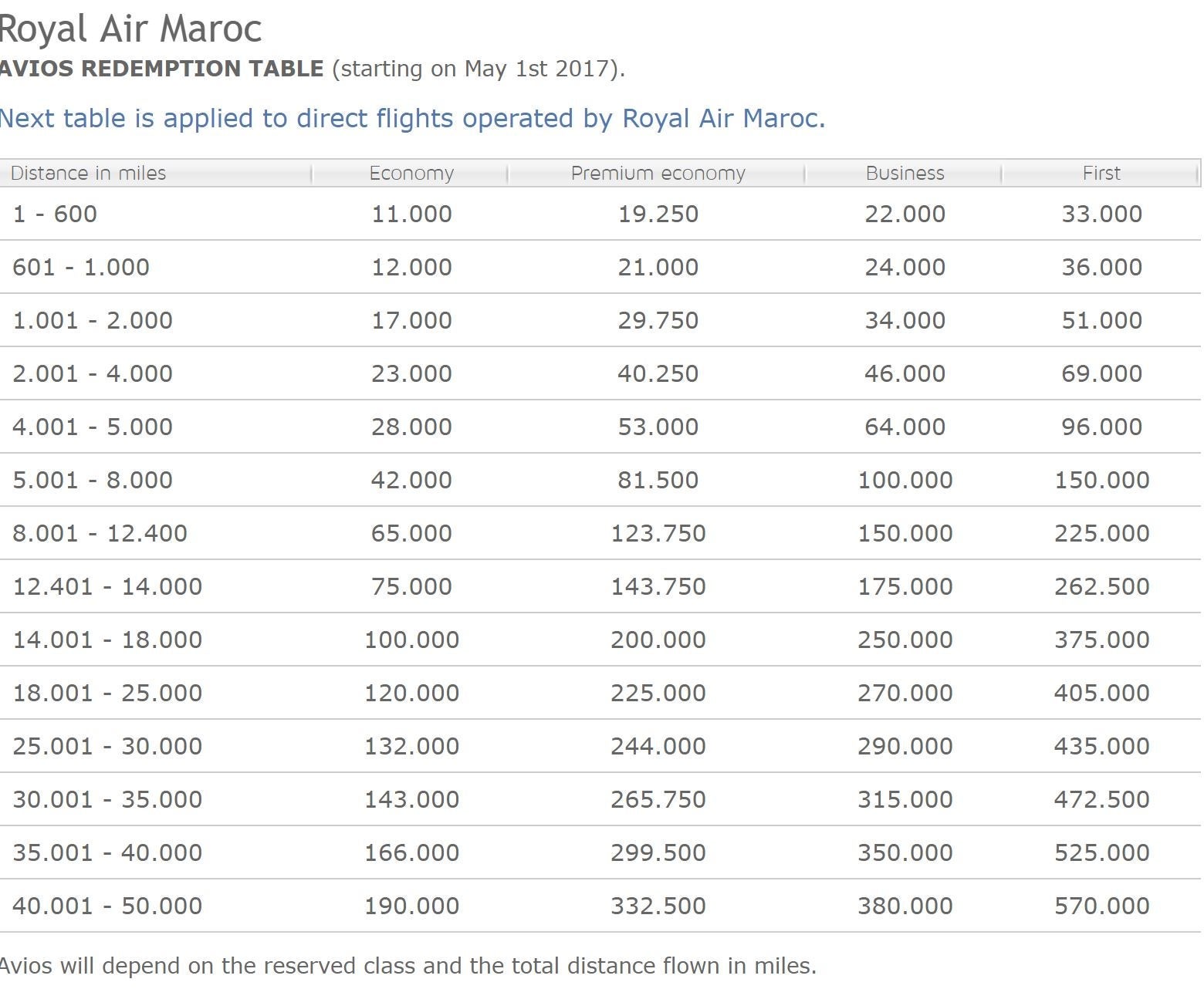Screen dimensions: 1204x989
Task: Select the 4.001 - 5.000 distance cell
Action: (x=93, y=427)
